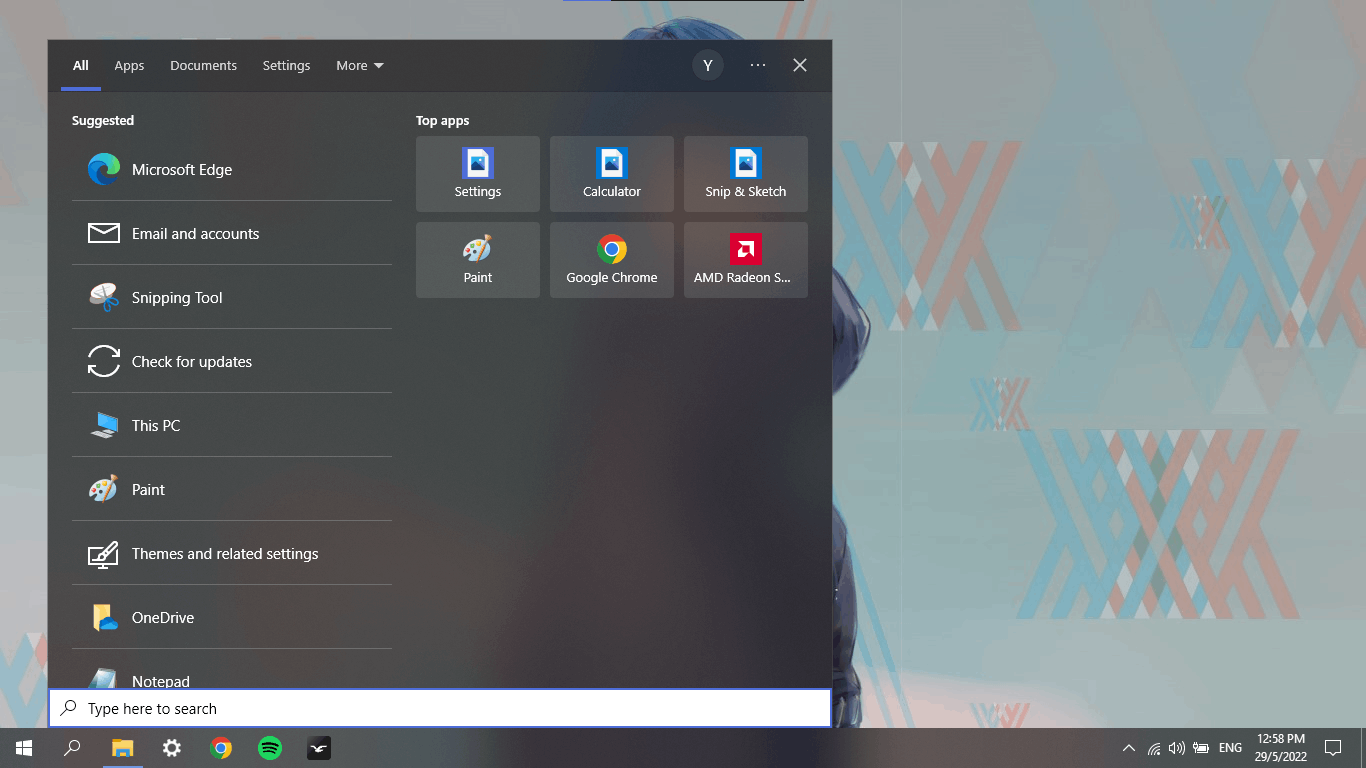Launch Paint tile in Top apps
Screen dimensions: 1366x768
click(x=478, y=260)
